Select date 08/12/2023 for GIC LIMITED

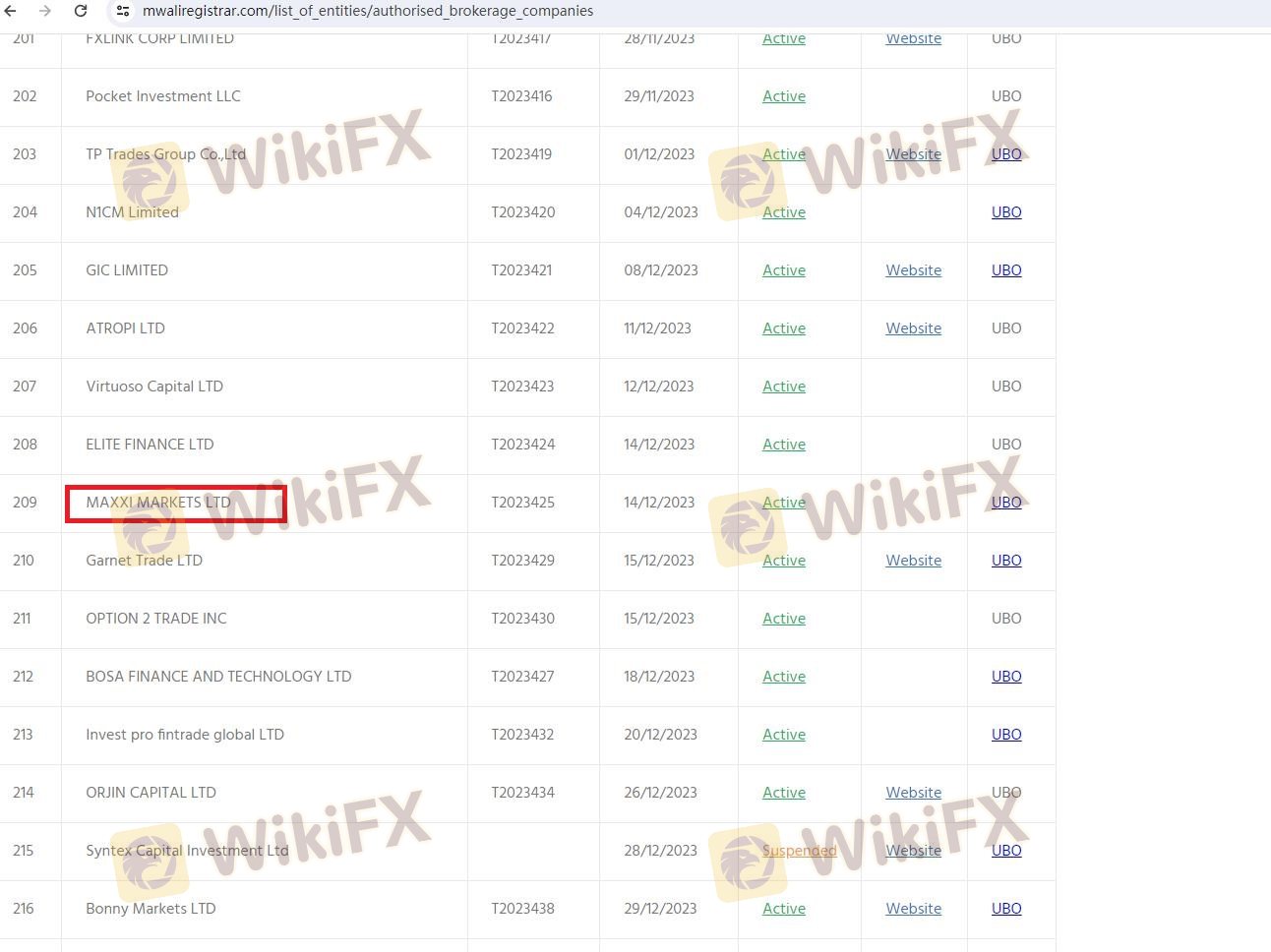coord(661,270)
